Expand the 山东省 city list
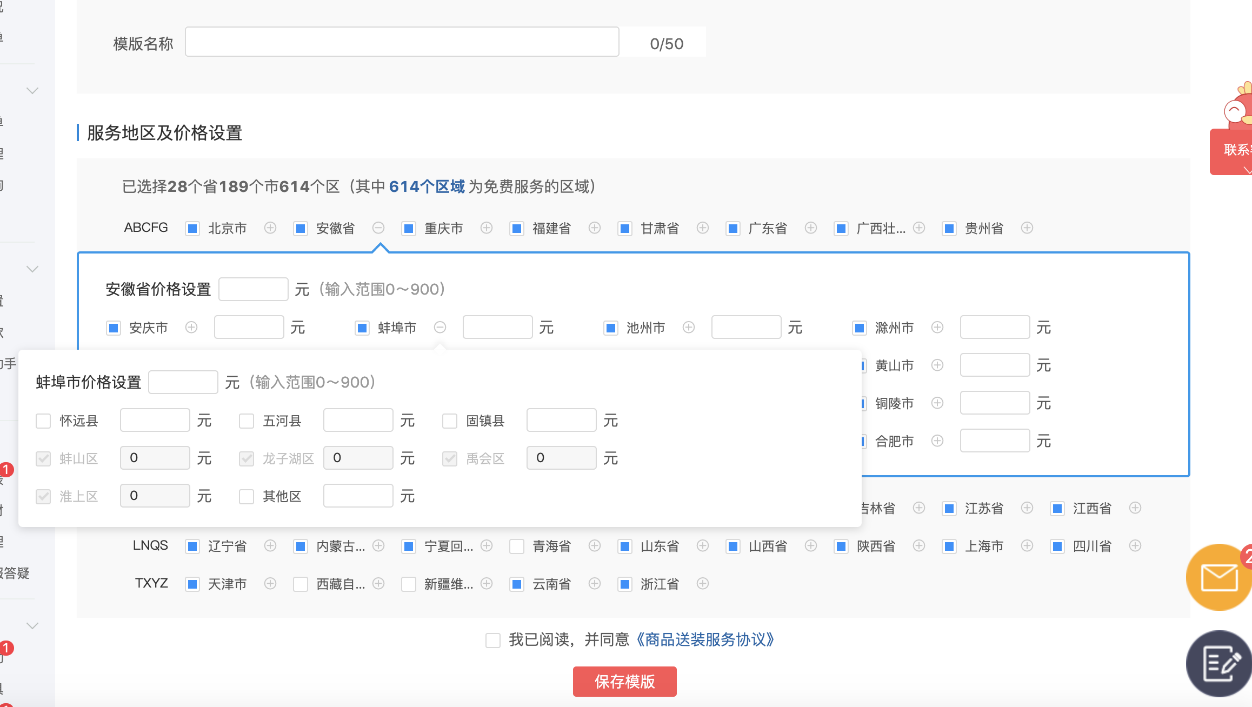 point(702,546)
